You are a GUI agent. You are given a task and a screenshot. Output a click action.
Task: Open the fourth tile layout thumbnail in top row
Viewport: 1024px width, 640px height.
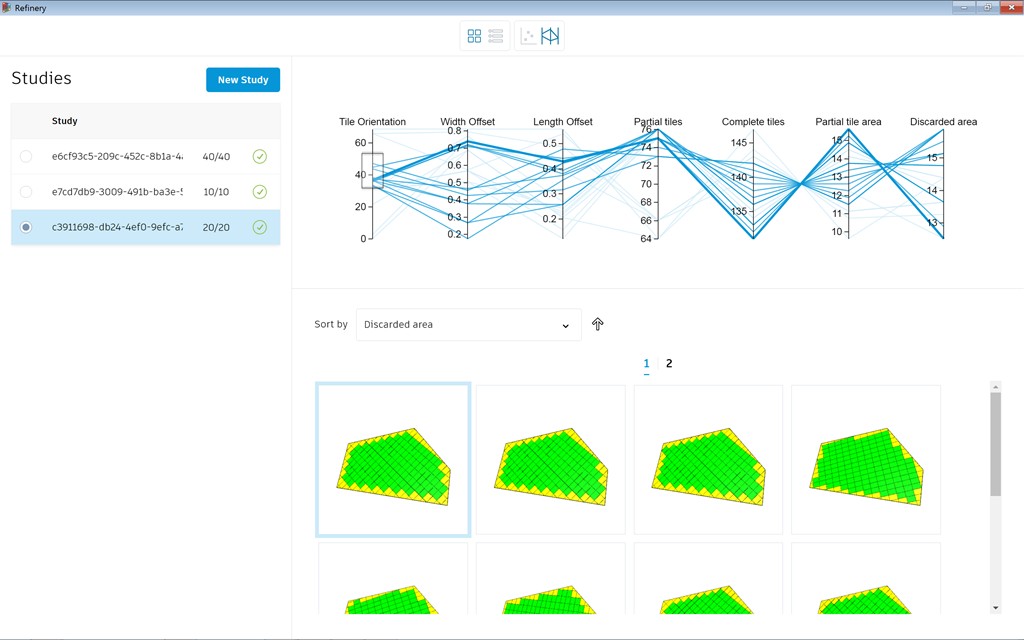pyautogui.click(x=866, y=460)
